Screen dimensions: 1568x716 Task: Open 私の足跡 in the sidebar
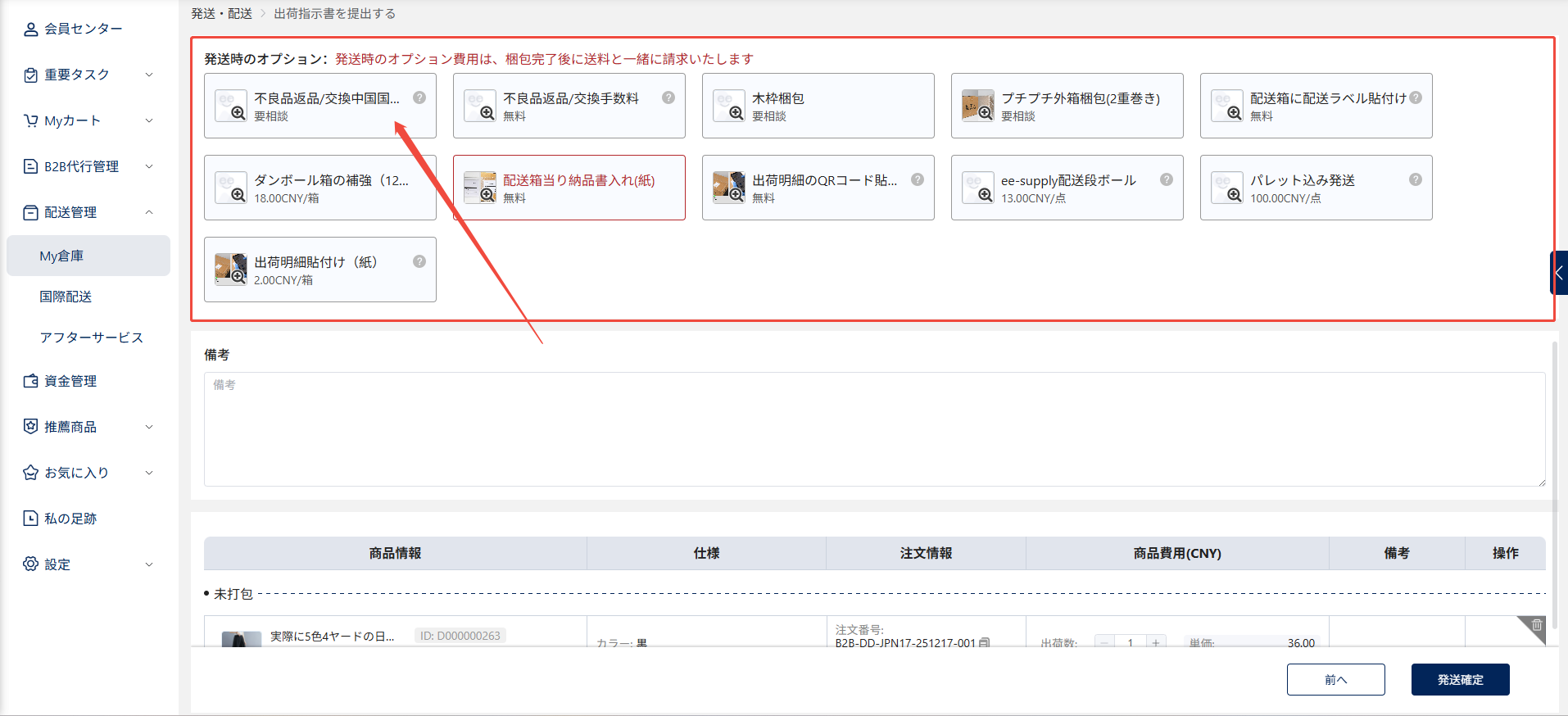(70, 519)
